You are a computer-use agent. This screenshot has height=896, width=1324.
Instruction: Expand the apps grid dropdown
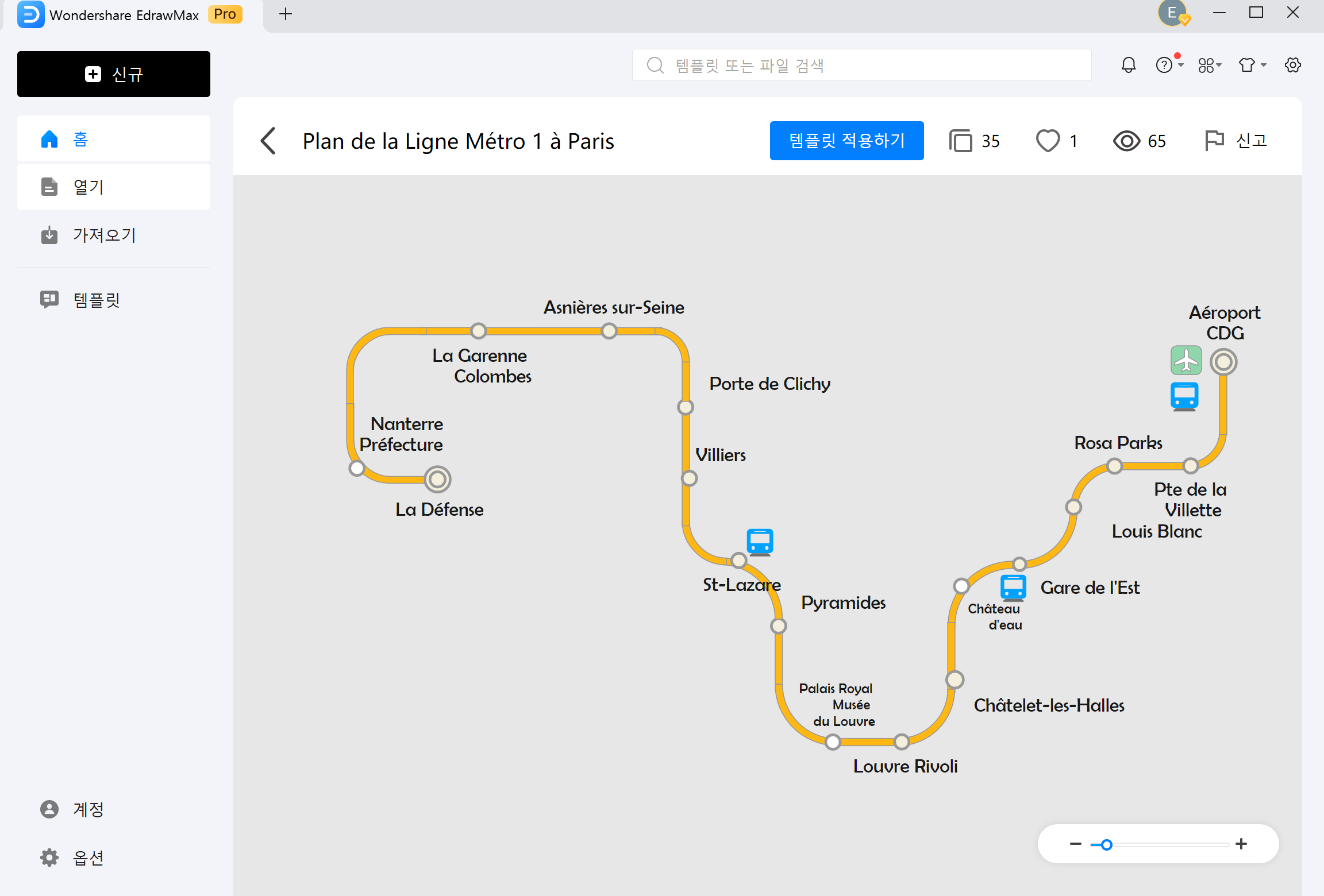pos(1210,65)
